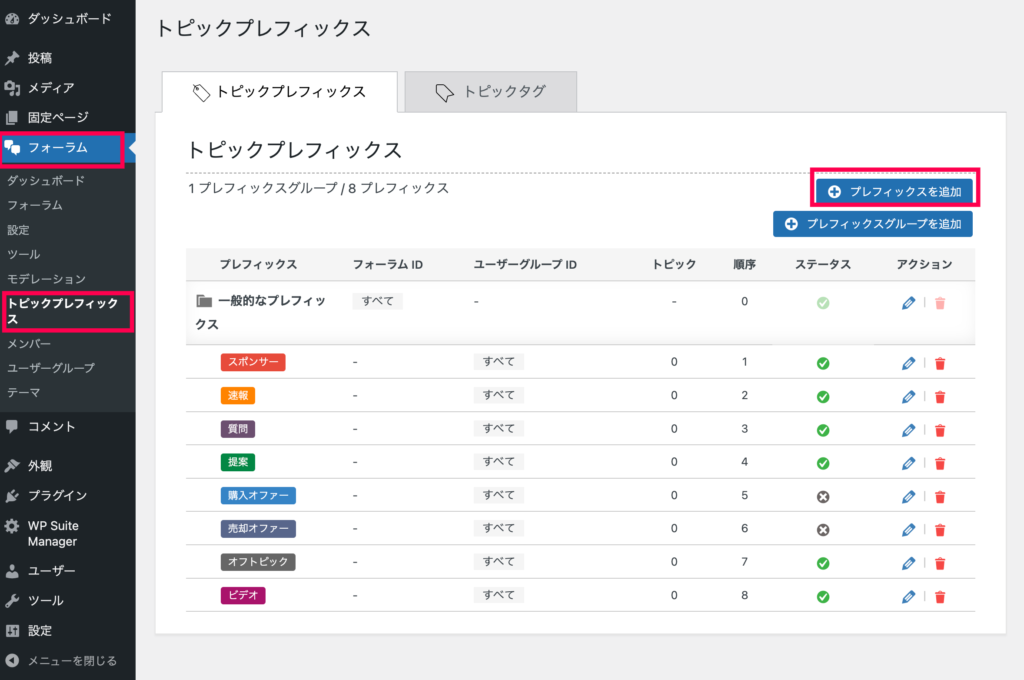
Task: Click the folder icon of 一般的なプレフィックス group
Action: point(204,301)
